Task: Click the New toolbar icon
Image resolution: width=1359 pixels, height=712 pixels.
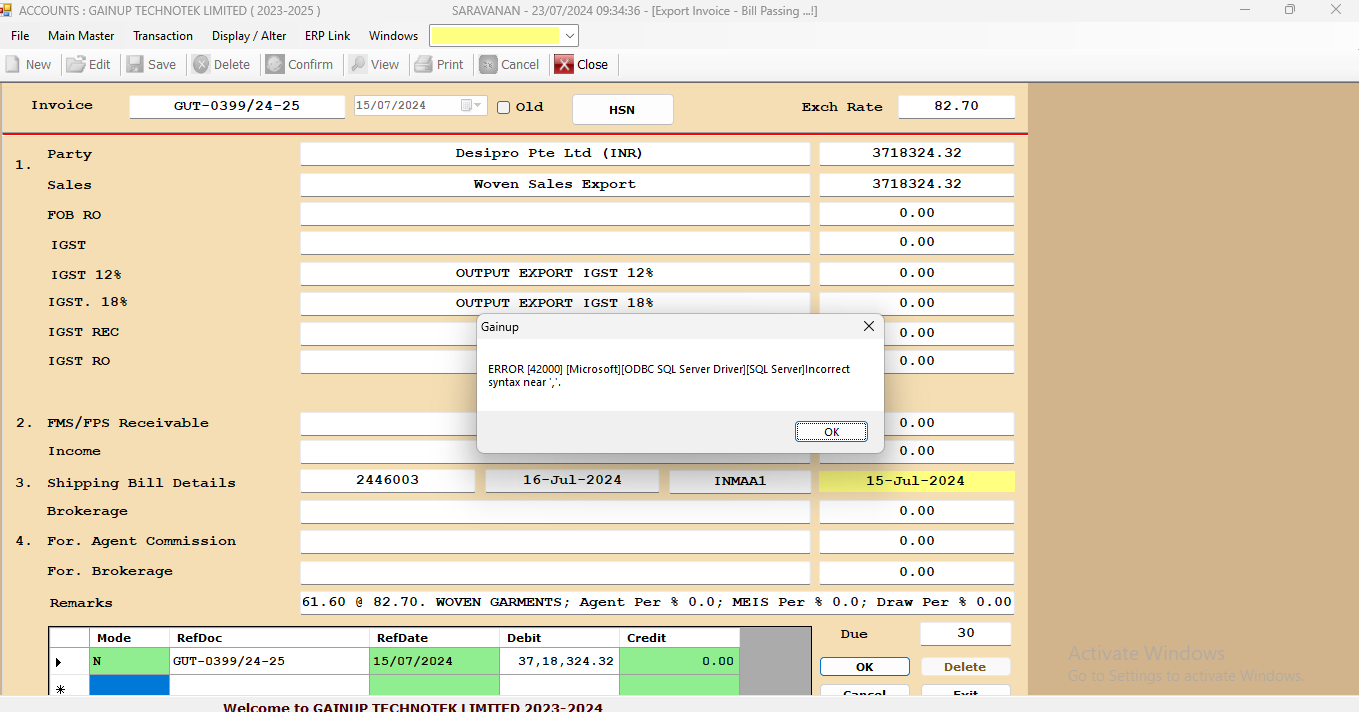Action: tap(13, 64)
